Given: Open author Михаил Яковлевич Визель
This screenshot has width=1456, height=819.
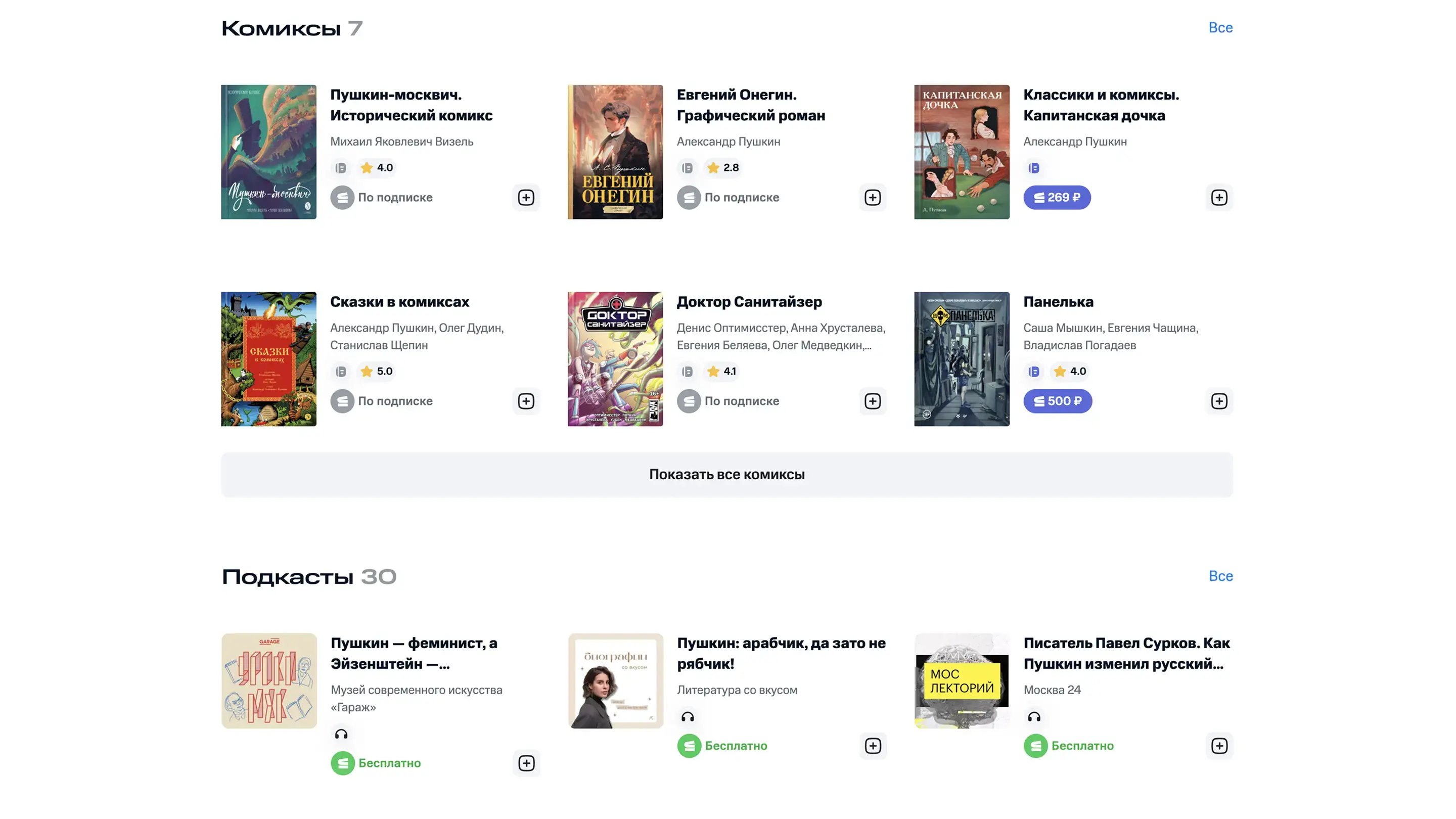Looking at the screenshot, I should point(401,142).
